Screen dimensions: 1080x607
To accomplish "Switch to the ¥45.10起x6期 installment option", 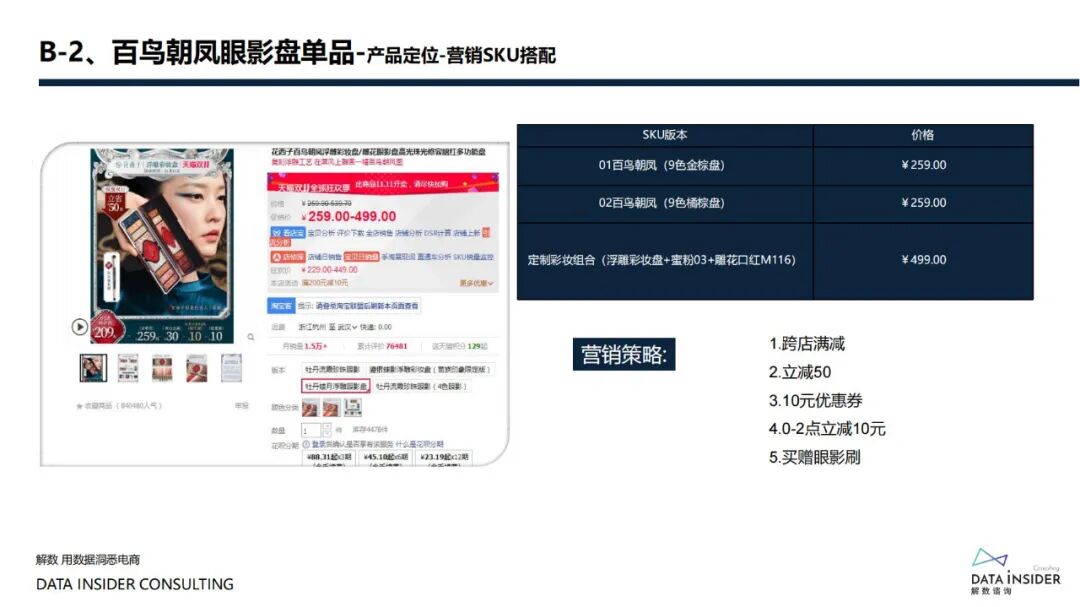I will (386, 456).
